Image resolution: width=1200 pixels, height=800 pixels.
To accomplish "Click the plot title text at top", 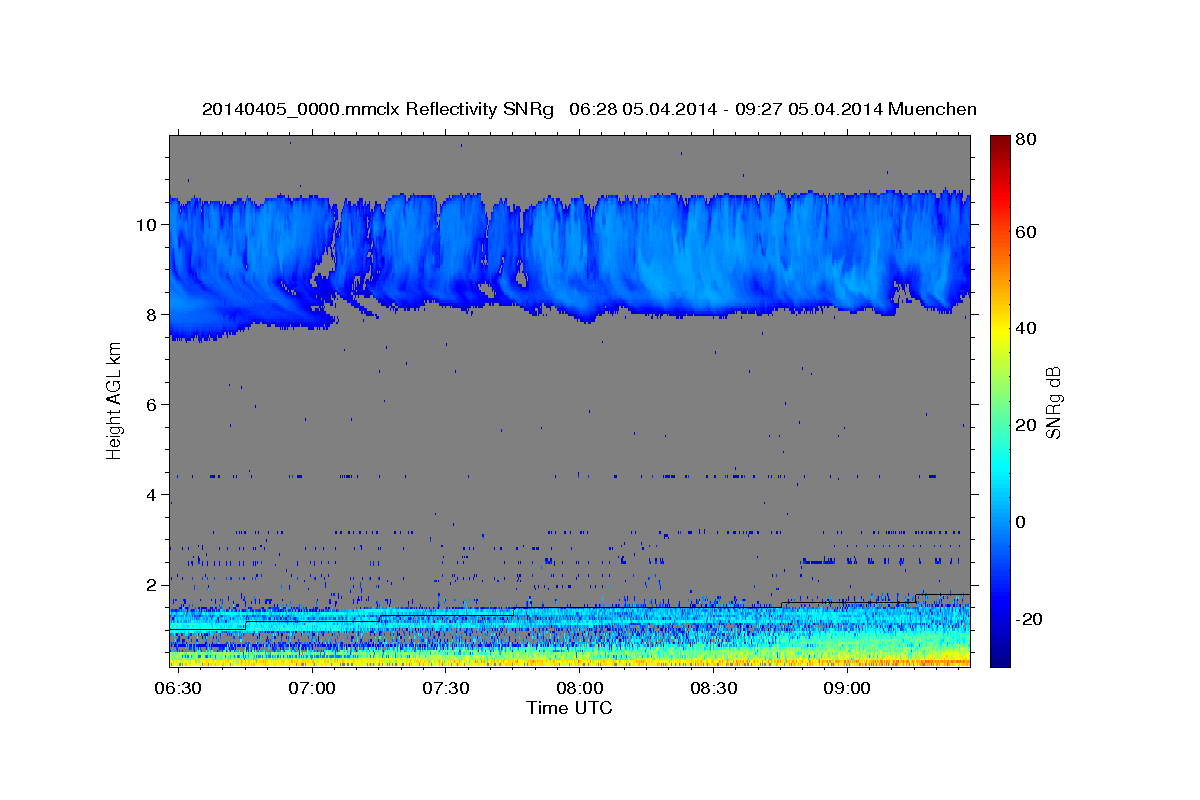I will (589, 109).
